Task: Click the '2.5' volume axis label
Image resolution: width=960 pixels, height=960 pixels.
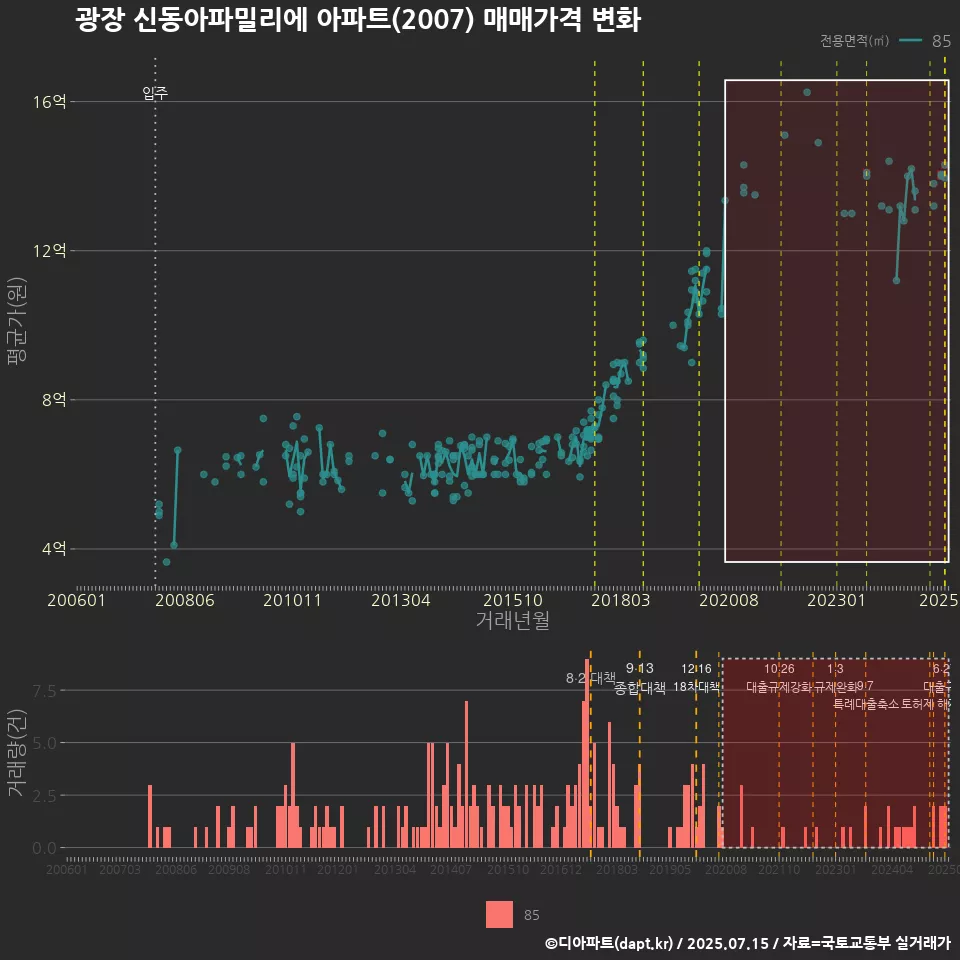Action: pos(44,796)
